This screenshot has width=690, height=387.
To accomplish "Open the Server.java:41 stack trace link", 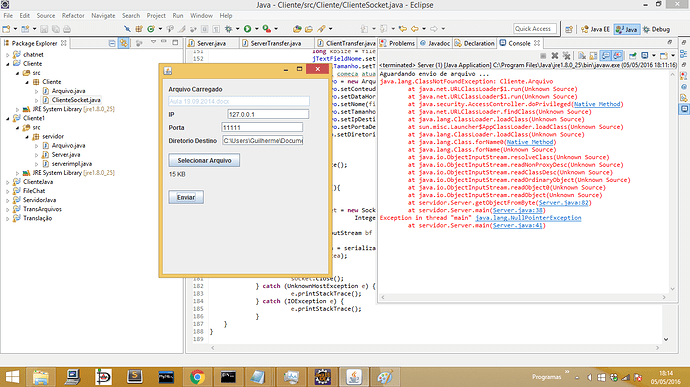I will (518, 225).
